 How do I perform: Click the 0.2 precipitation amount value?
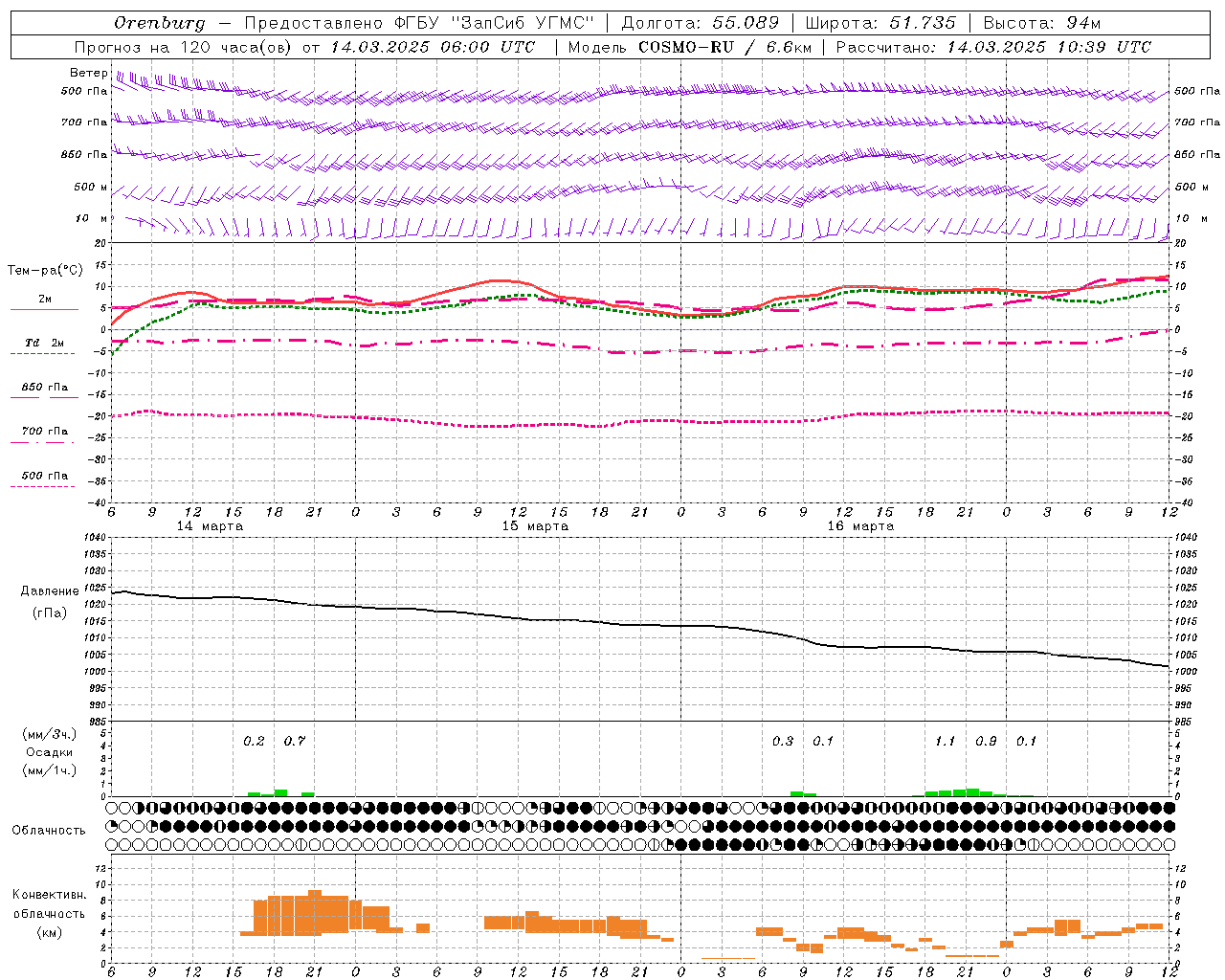coord(254,741)
